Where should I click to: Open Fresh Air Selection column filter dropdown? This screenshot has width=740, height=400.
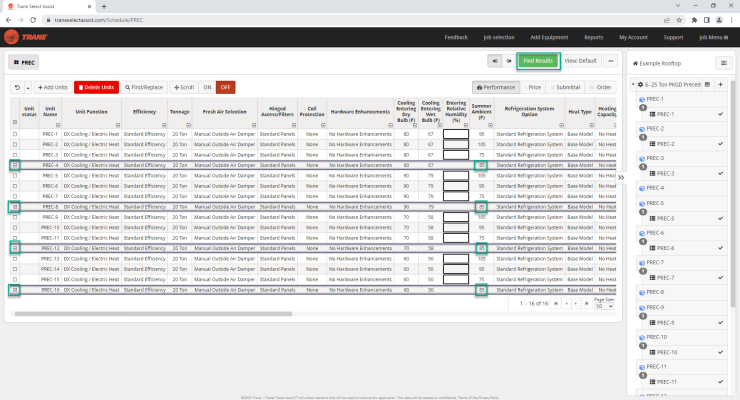coord(254,125)
